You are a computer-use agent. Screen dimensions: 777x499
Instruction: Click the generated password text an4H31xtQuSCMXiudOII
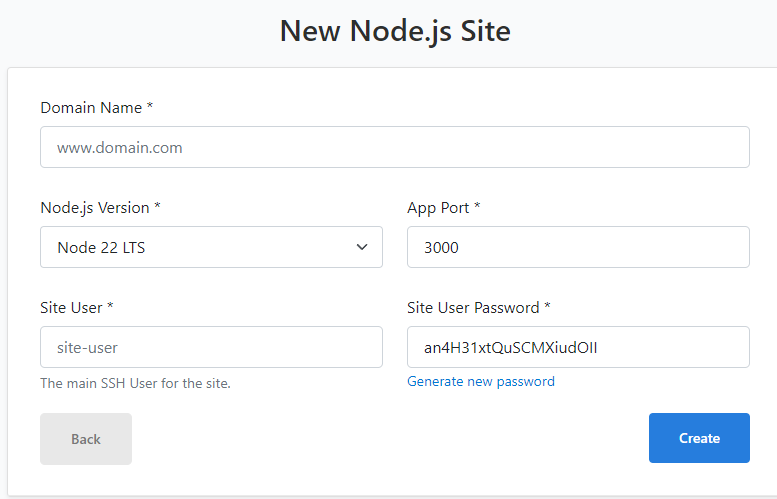pos(510,347)
